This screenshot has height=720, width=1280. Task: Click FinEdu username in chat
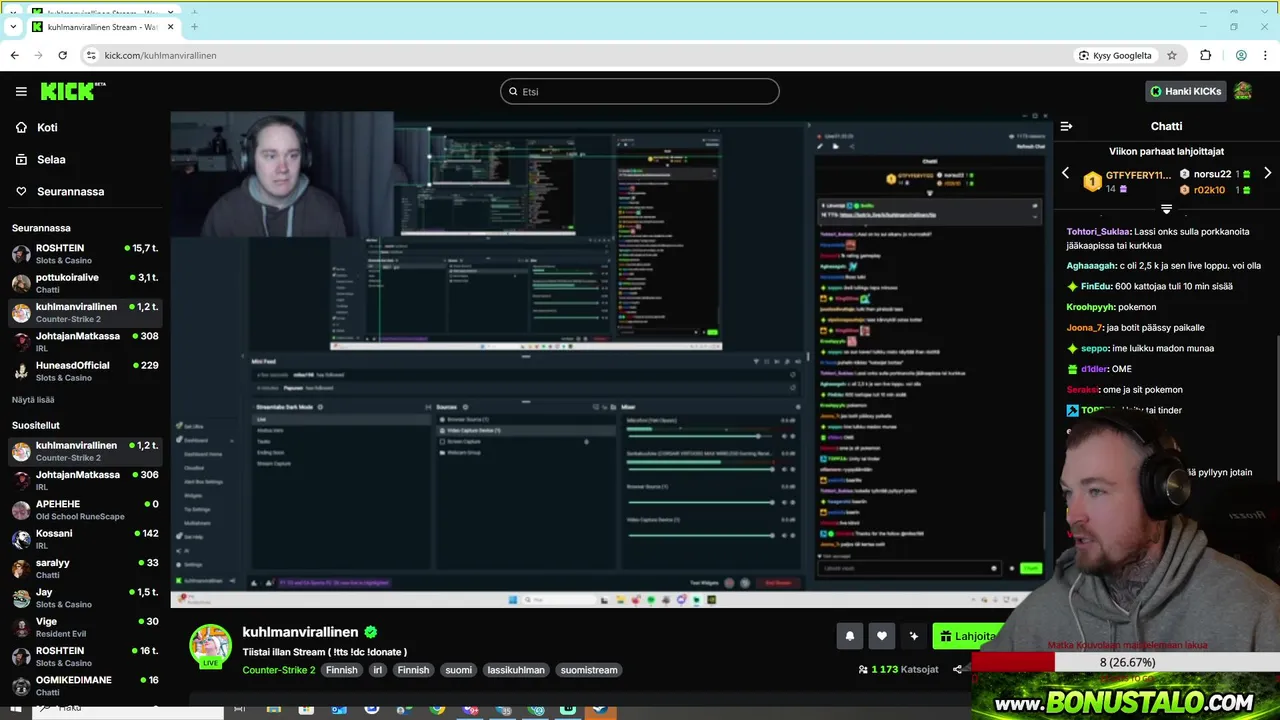[x=1095, y=286]
